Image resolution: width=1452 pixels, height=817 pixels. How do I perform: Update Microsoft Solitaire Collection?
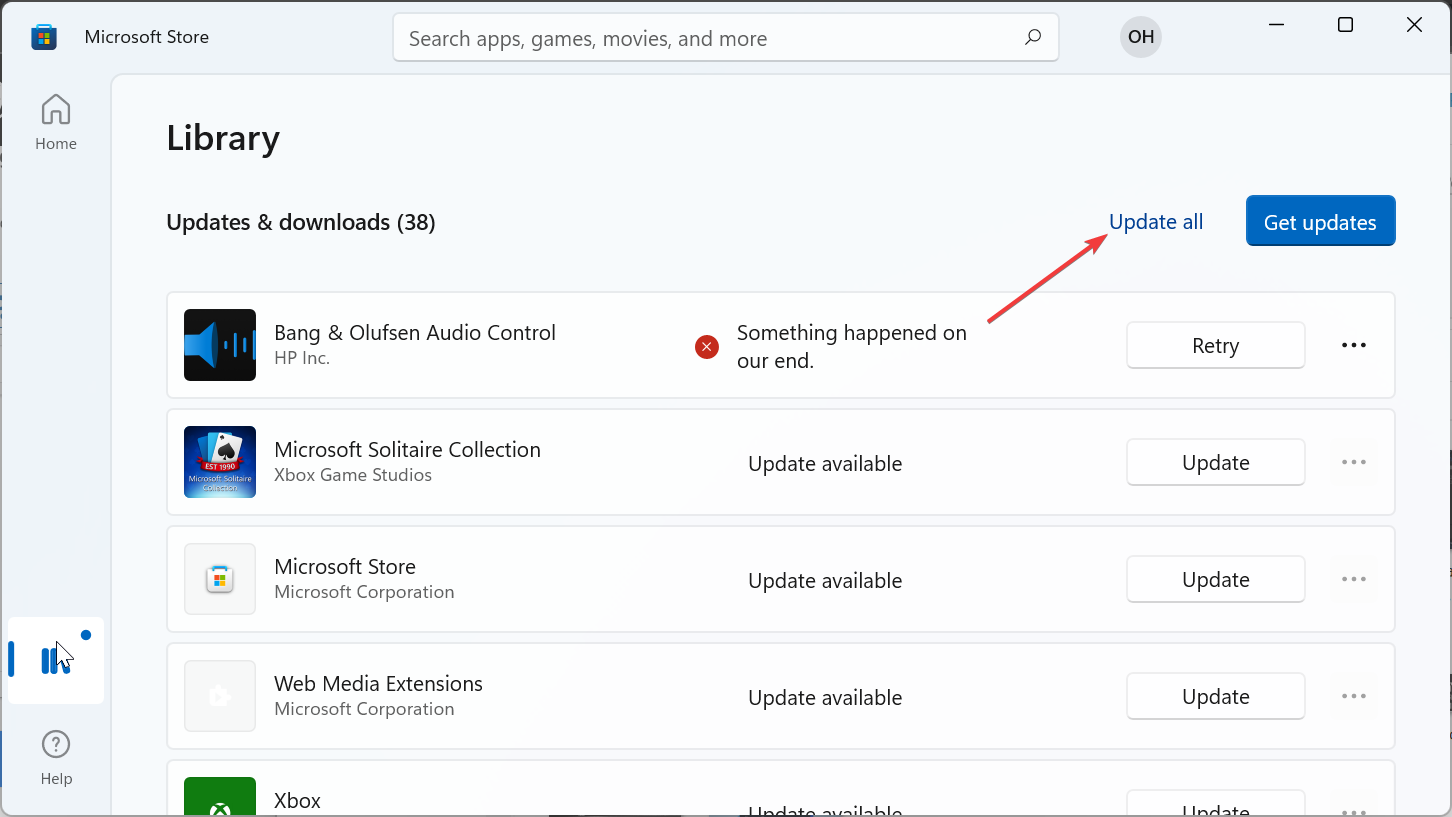click(x=1215, y=462)
